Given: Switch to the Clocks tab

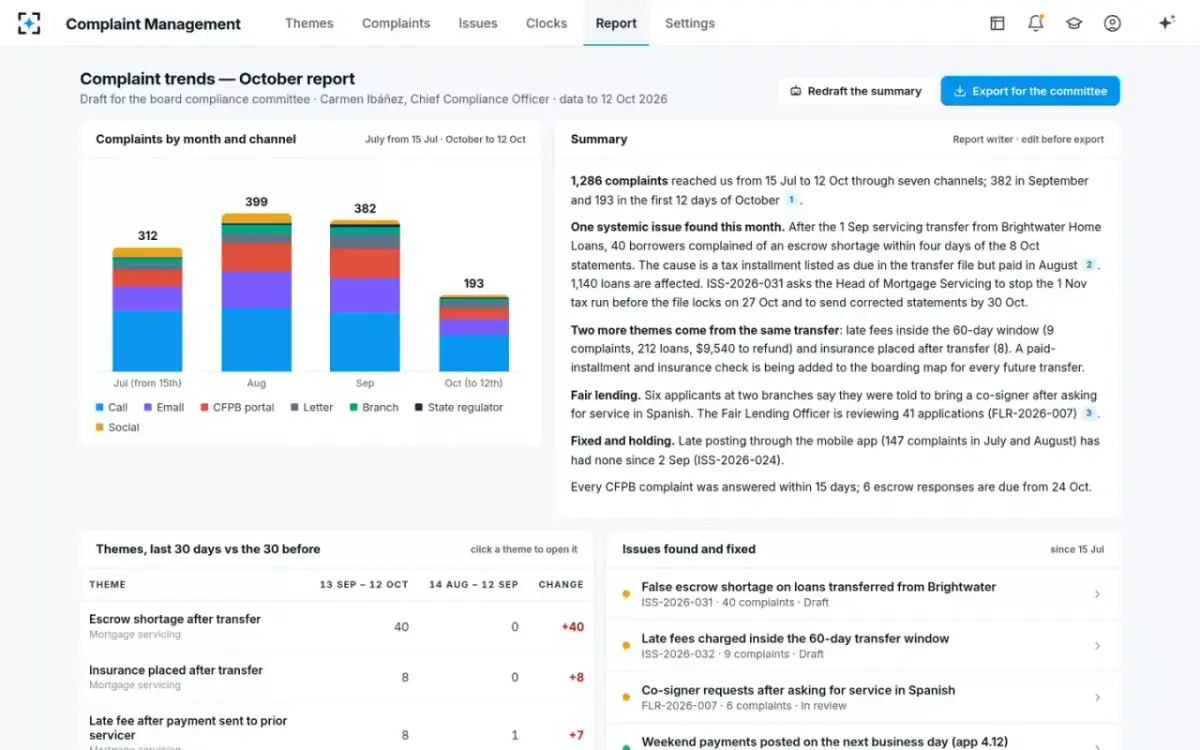Looking at the screenshot, I should [x=546, y=23].
